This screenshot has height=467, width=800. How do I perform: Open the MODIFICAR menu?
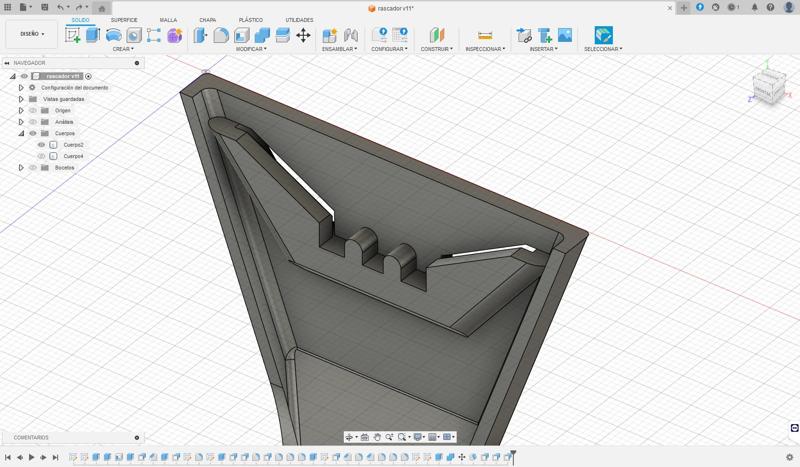(x=251, y=49)
